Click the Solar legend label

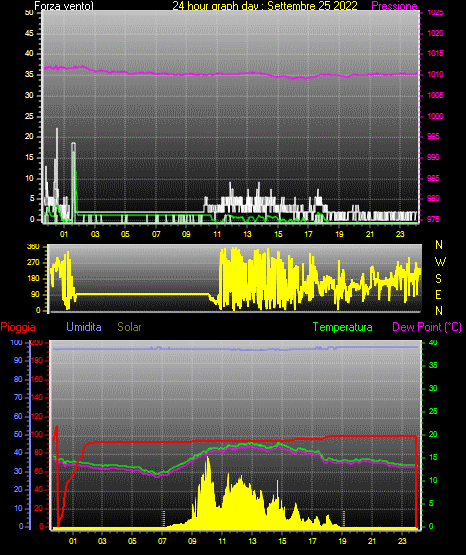point(130,327)
